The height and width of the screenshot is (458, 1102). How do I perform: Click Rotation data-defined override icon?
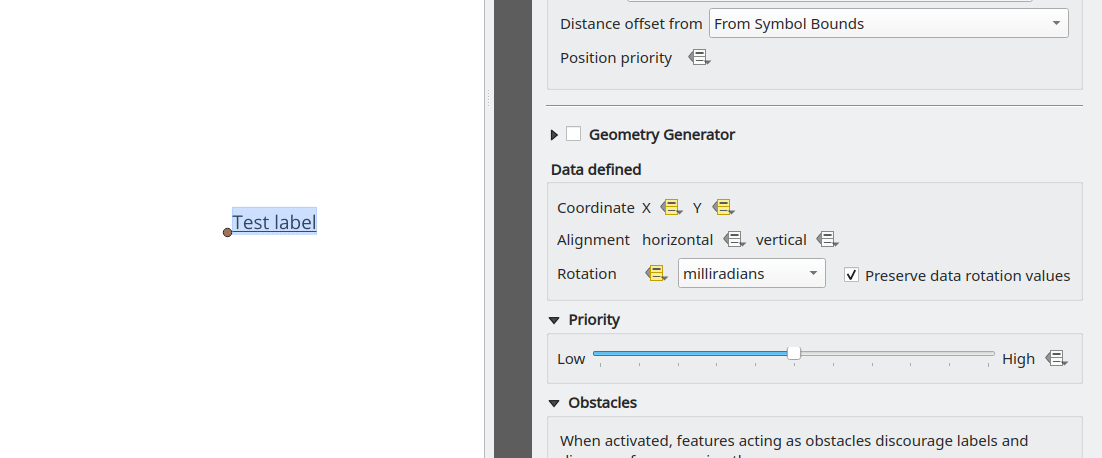pos(656,273)
